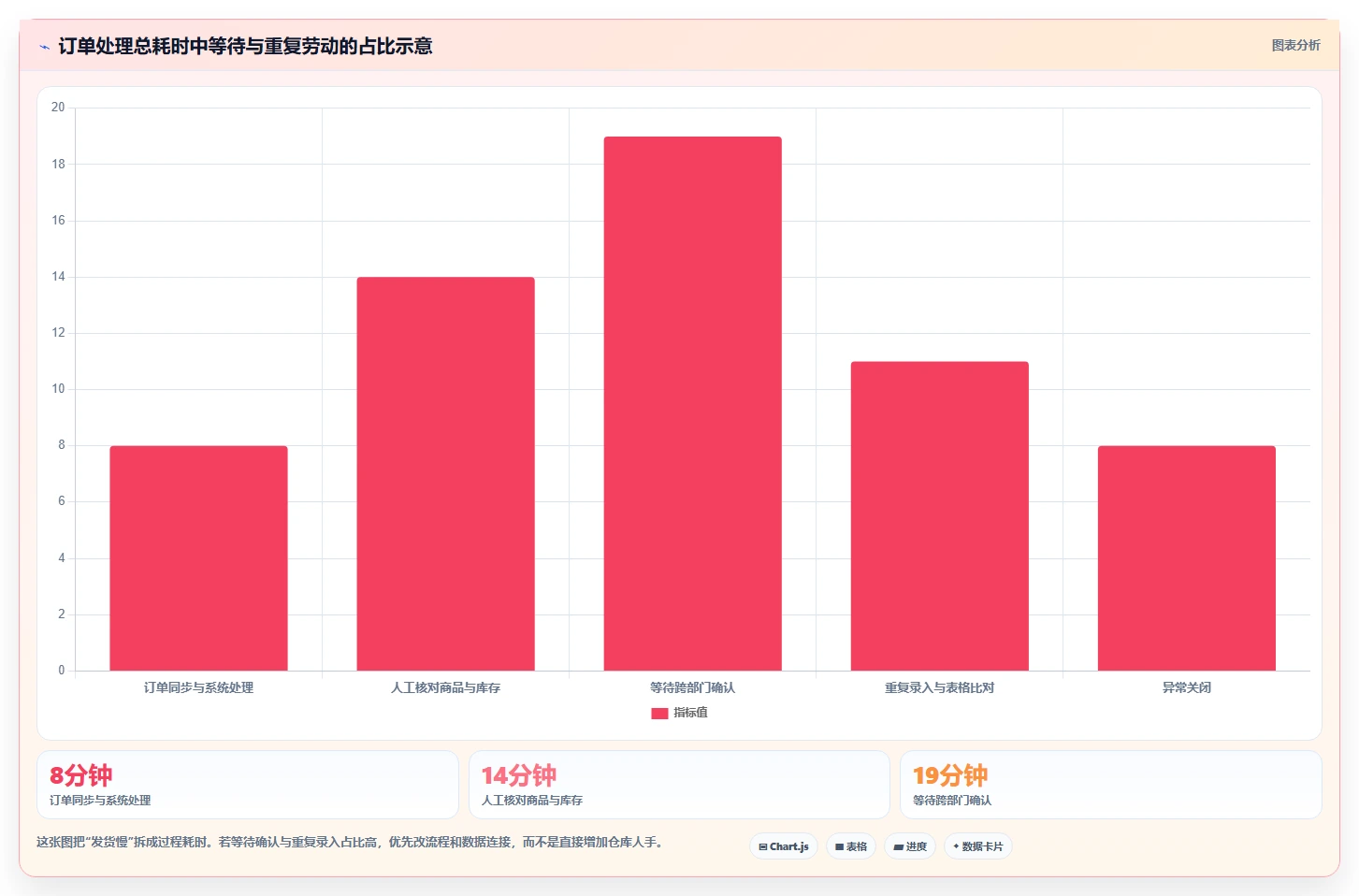Toggle the 指标值 legend label
This screenshot has width=1359, height=896.
(690, 713)
